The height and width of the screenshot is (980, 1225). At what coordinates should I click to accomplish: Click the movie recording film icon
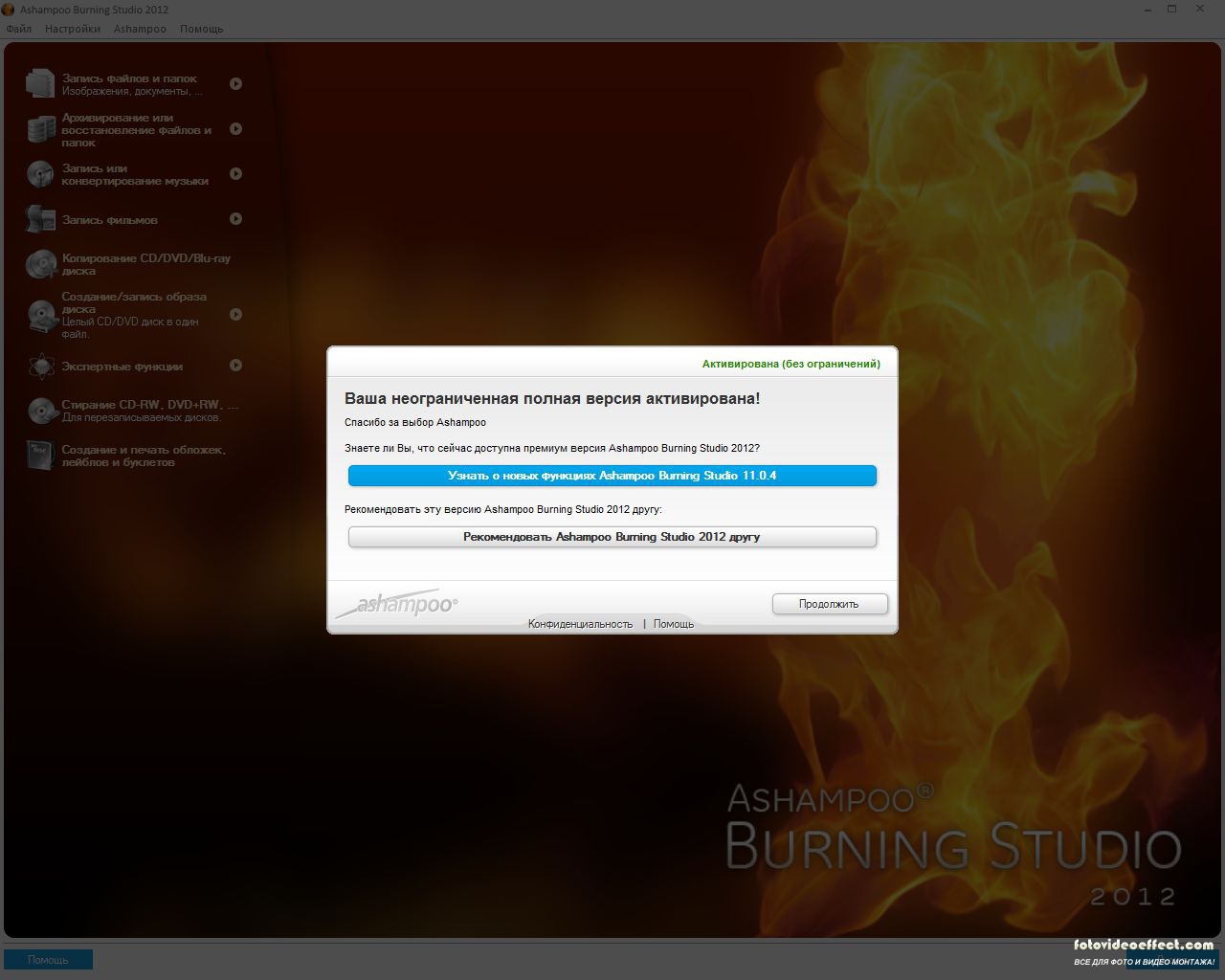(40, 219)
